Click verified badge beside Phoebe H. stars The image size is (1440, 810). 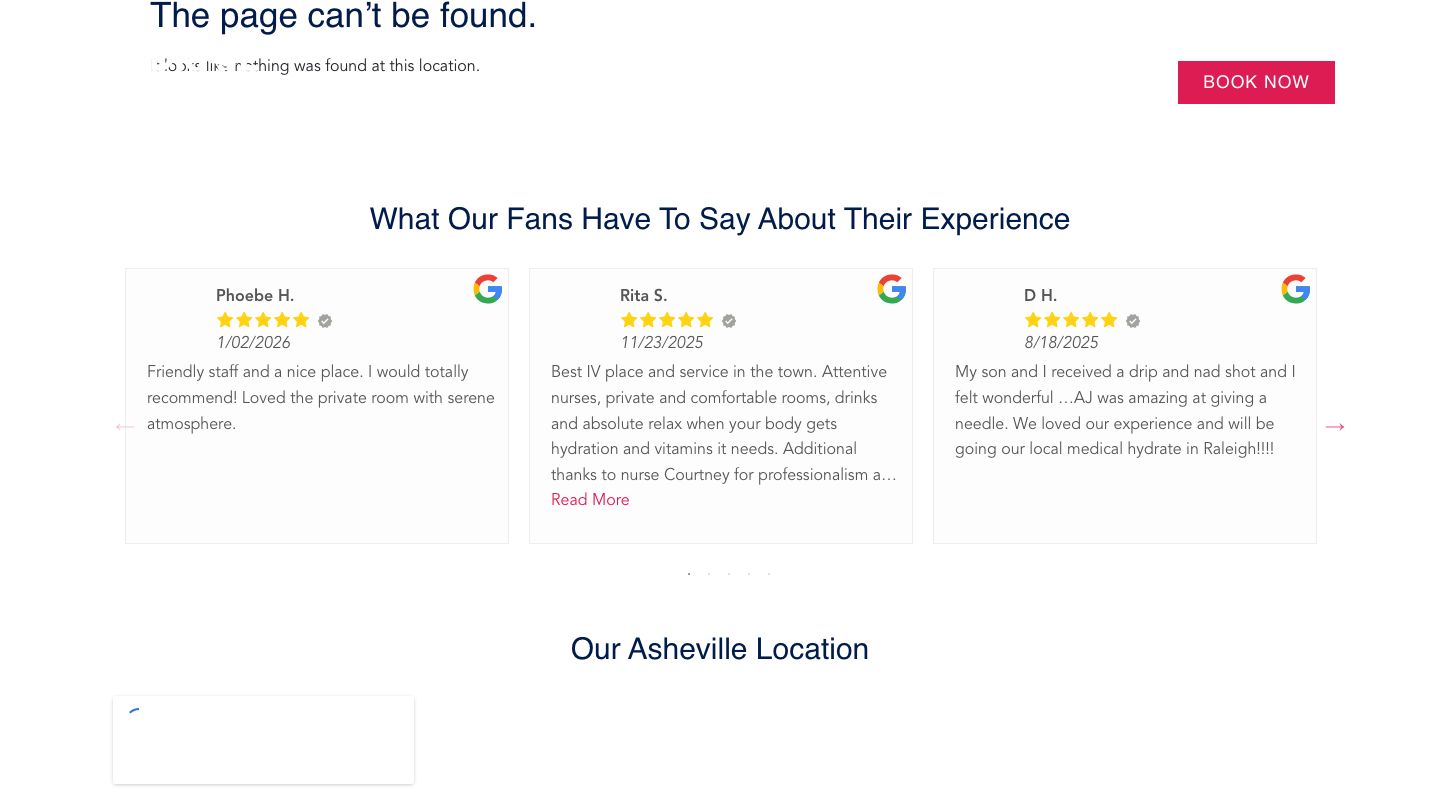325,321
